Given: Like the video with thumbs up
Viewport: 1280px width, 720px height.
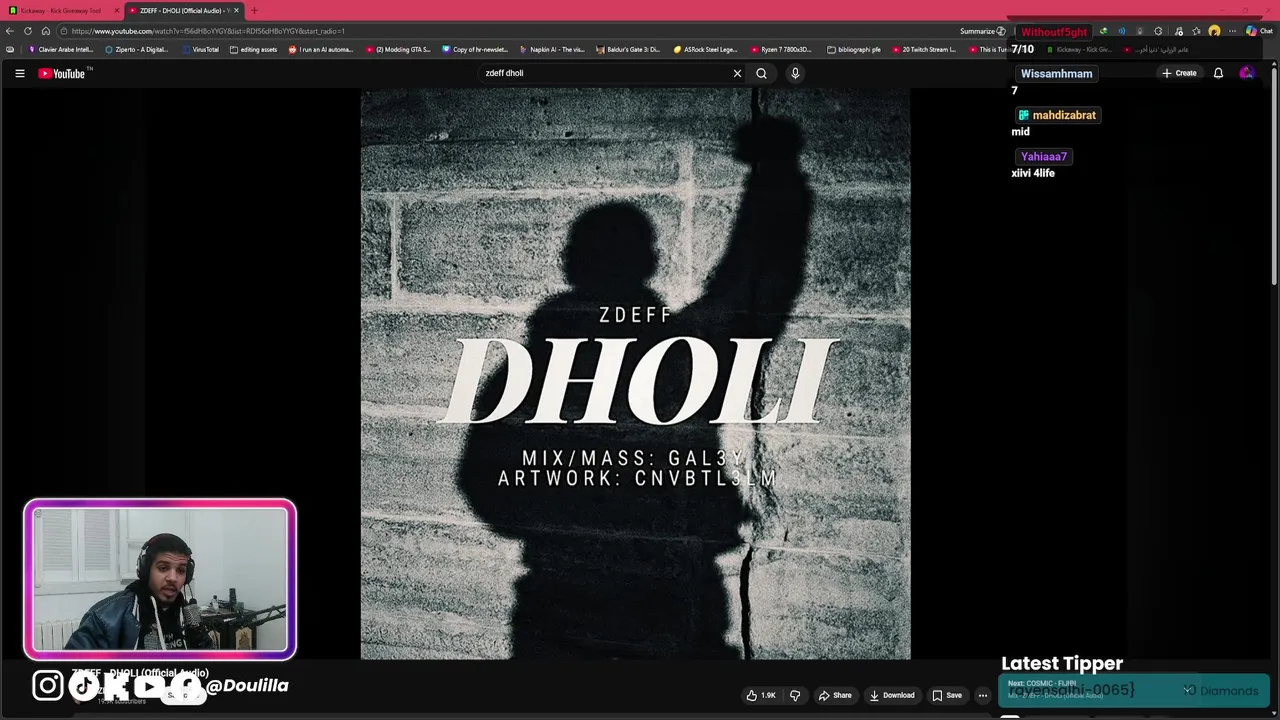Looking at the screenshot, I should tap(761, 695).
